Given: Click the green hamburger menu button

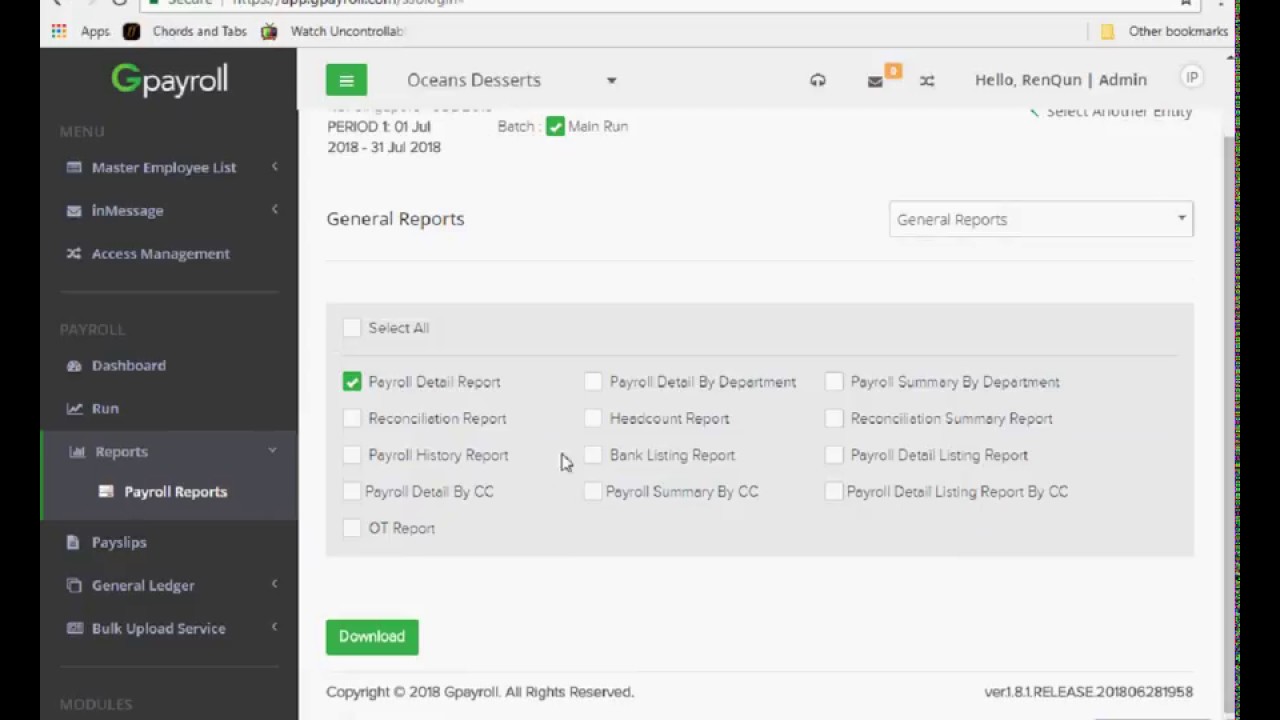Looking at the screenshot, I should [346, 80].
